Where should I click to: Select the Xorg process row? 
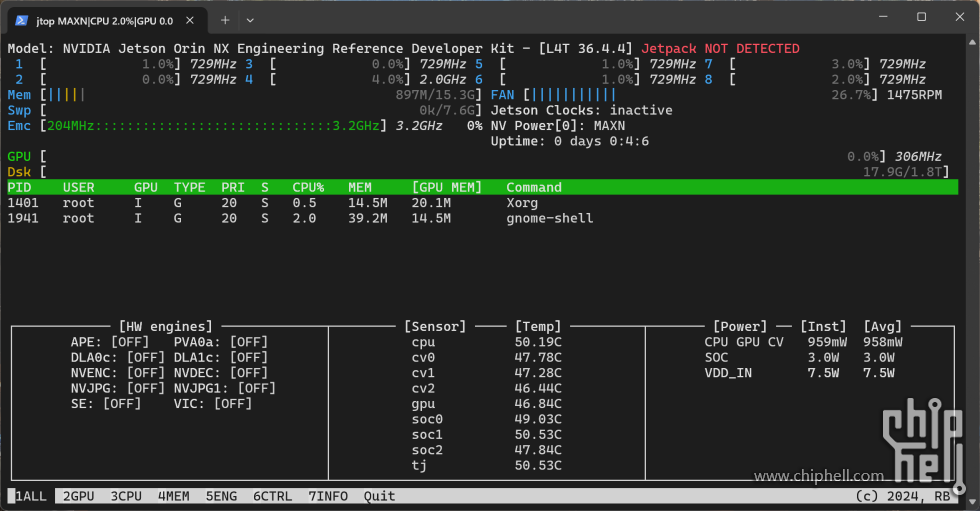point(482,203)
